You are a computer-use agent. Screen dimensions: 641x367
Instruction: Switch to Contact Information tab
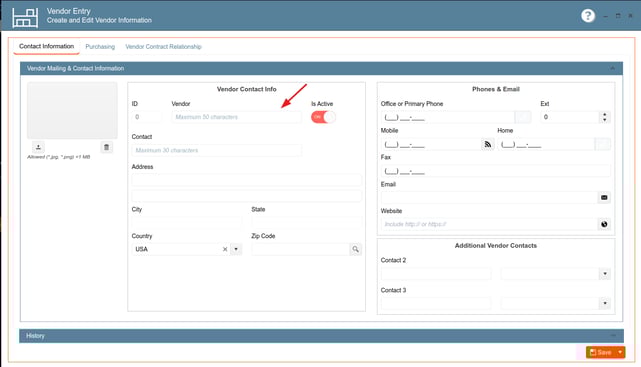pos(47,46)
